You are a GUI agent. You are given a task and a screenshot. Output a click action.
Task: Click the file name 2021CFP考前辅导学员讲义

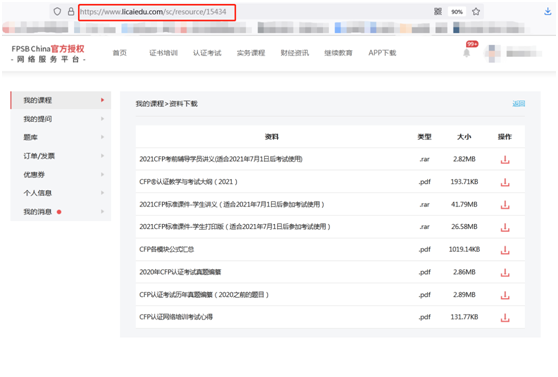click(221, 159)
